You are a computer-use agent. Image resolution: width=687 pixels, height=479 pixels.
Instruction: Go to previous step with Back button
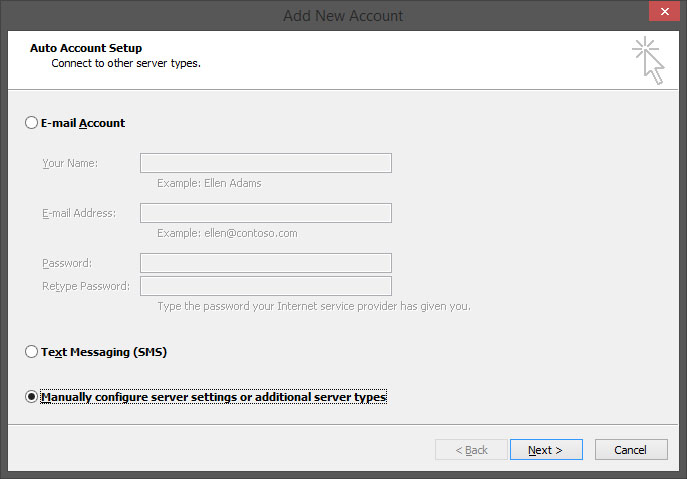tap(471, 450)
